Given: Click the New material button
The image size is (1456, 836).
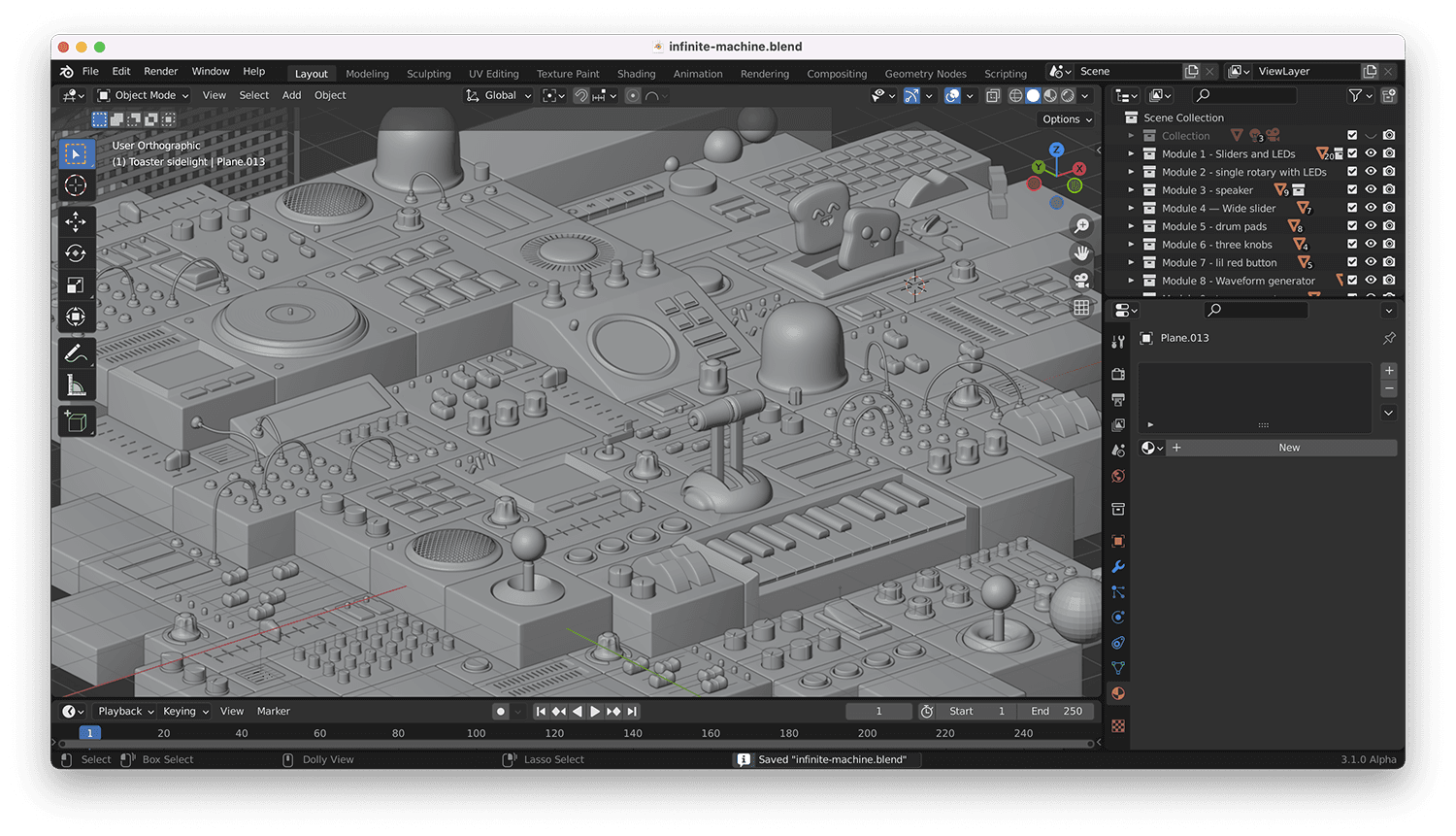Looking at the screenshot, I should point(1288,447).
